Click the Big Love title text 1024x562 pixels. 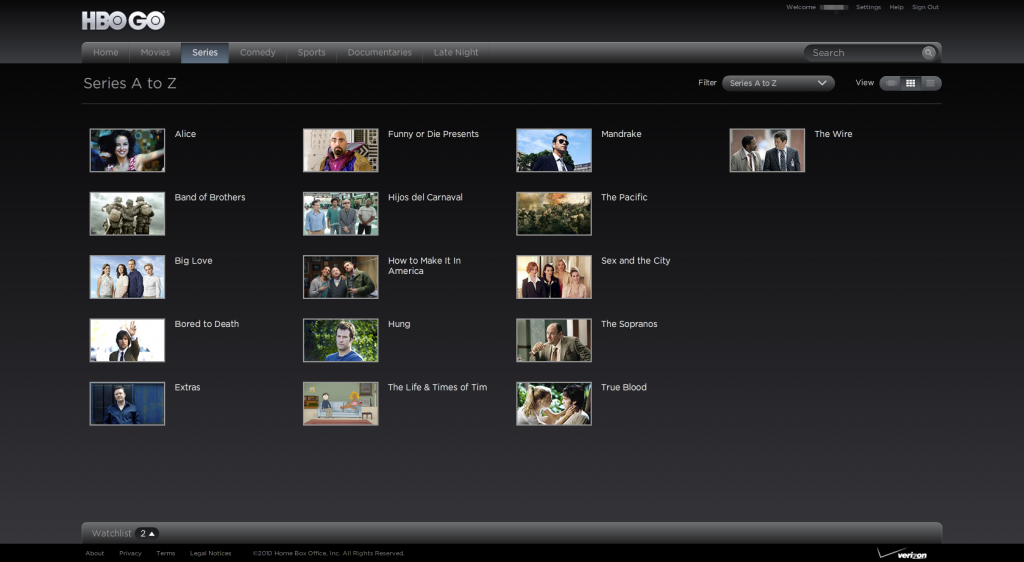click(193, 260)
